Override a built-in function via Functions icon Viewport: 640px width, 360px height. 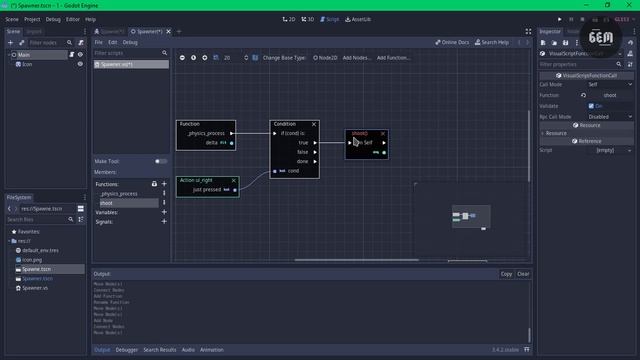(x=154, y=184)
